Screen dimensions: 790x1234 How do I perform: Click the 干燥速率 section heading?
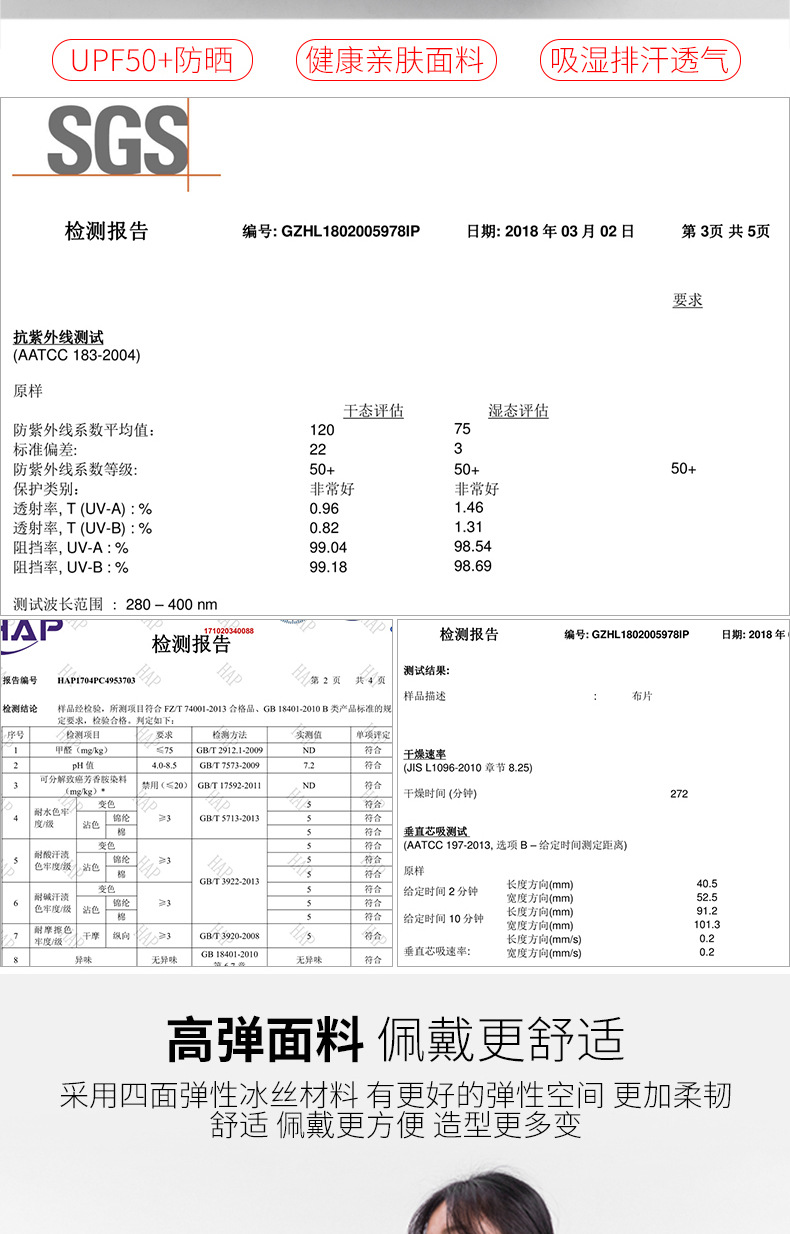tap(425, 754)
